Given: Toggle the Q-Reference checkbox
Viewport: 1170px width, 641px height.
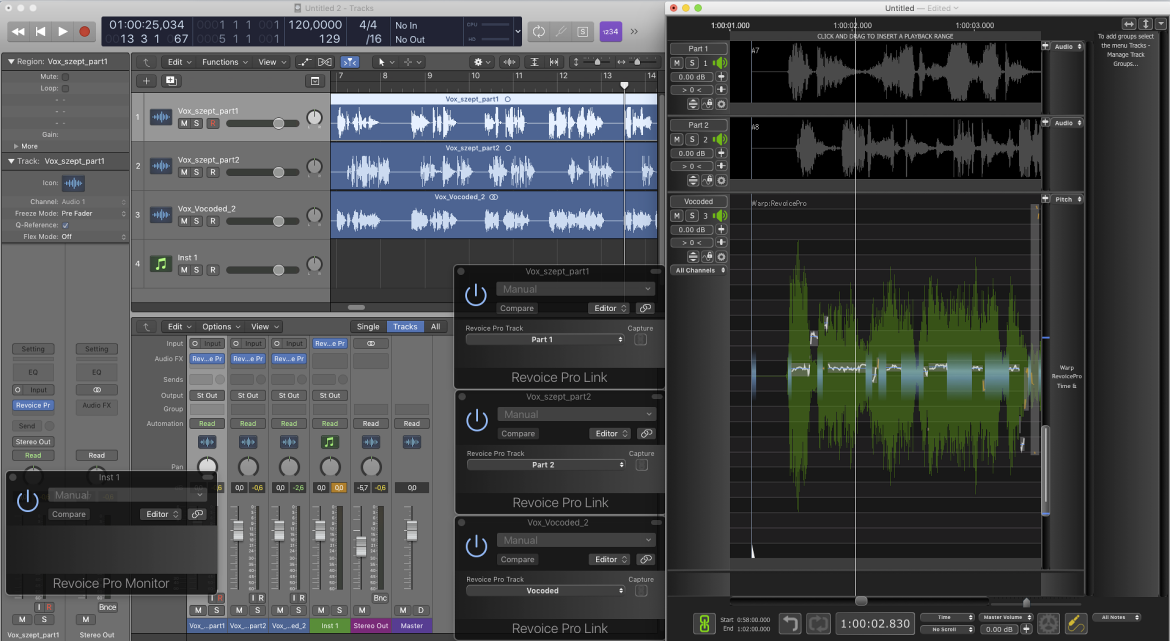Looking at the screenshot, I should click(x=65, y=225).
